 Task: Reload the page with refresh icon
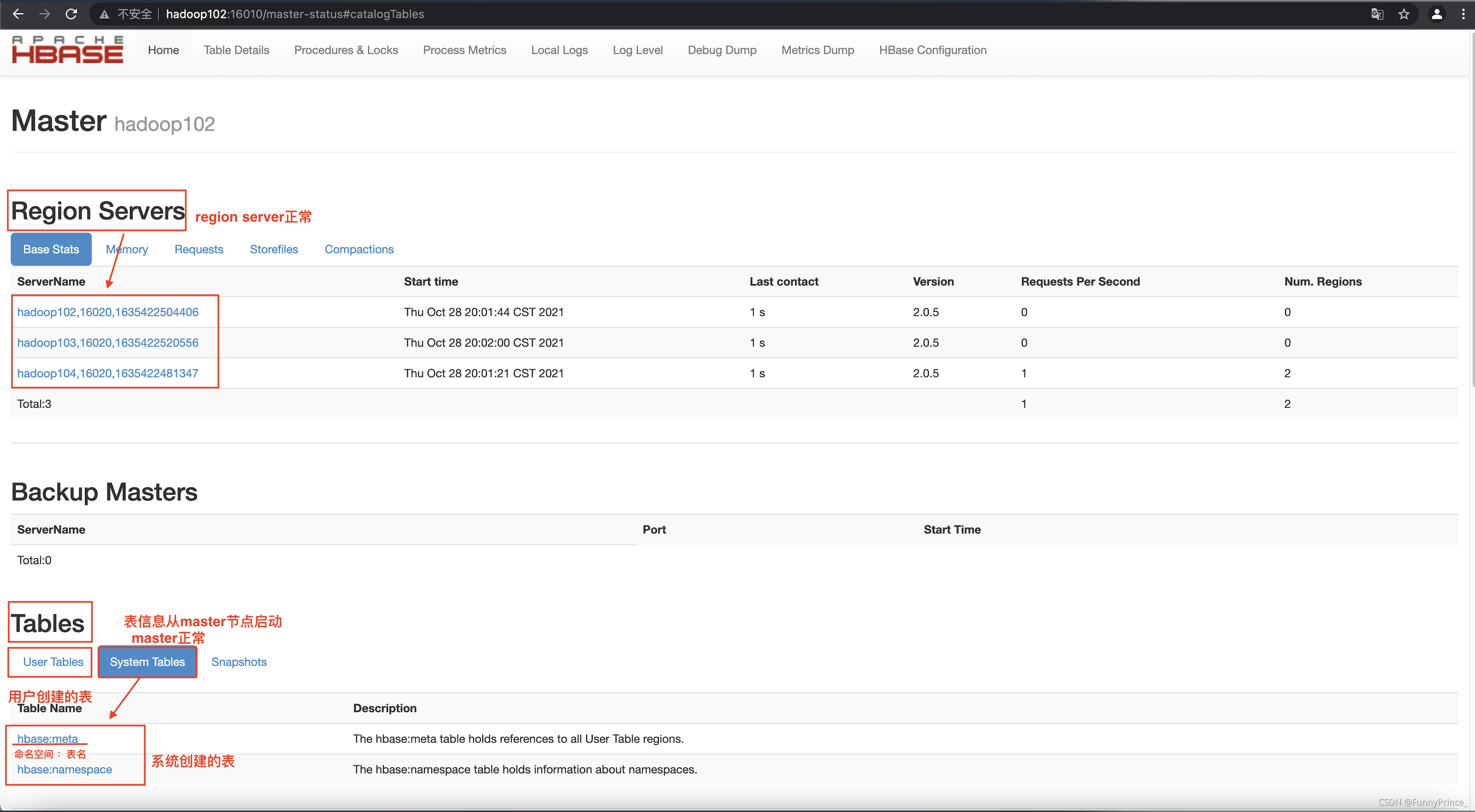pyautogui.click(x=72, y=14)
